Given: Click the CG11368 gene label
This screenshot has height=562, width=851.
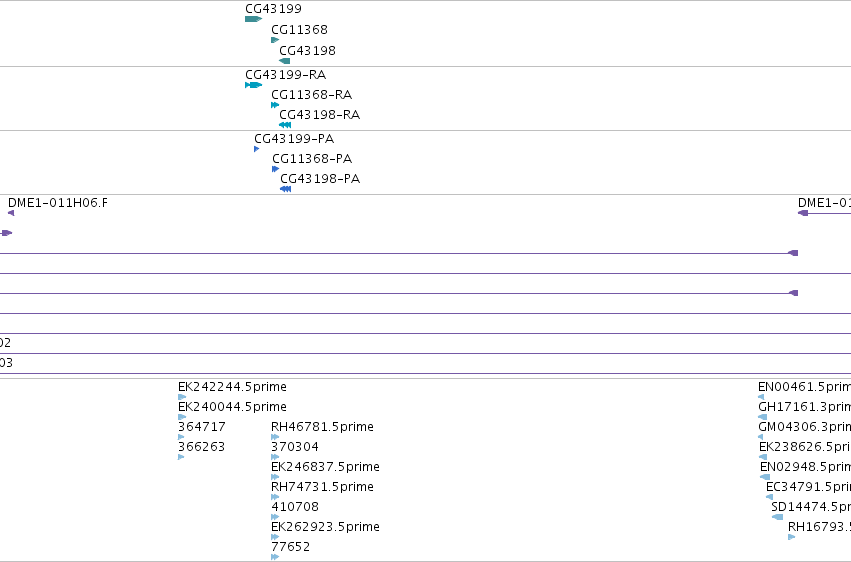Looking at the screenshot, I should coord(299,30).
